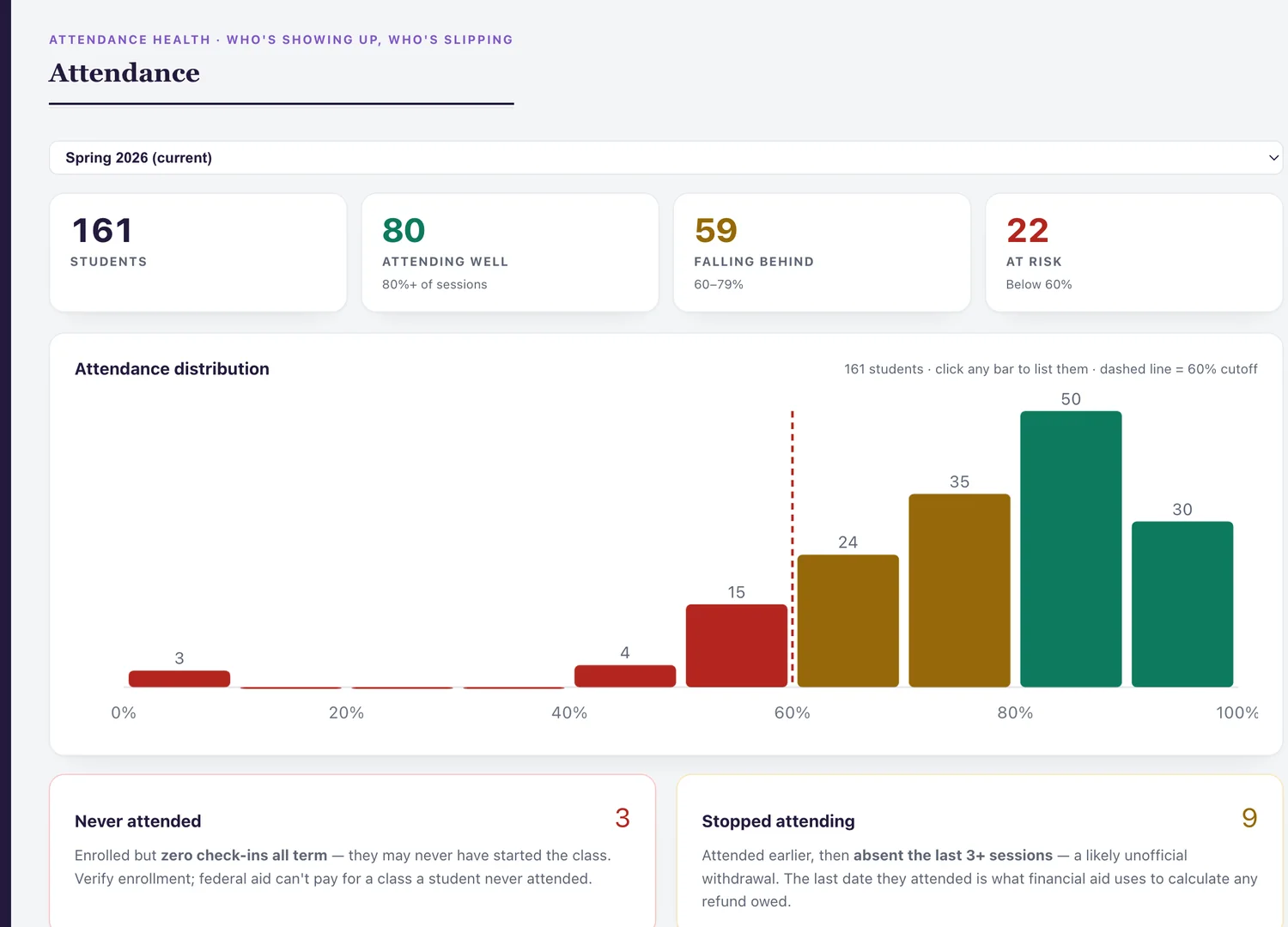Click the Attendance distribution heading
Image resolution: width=1288 pixels, height=927 pixels.
172,369
